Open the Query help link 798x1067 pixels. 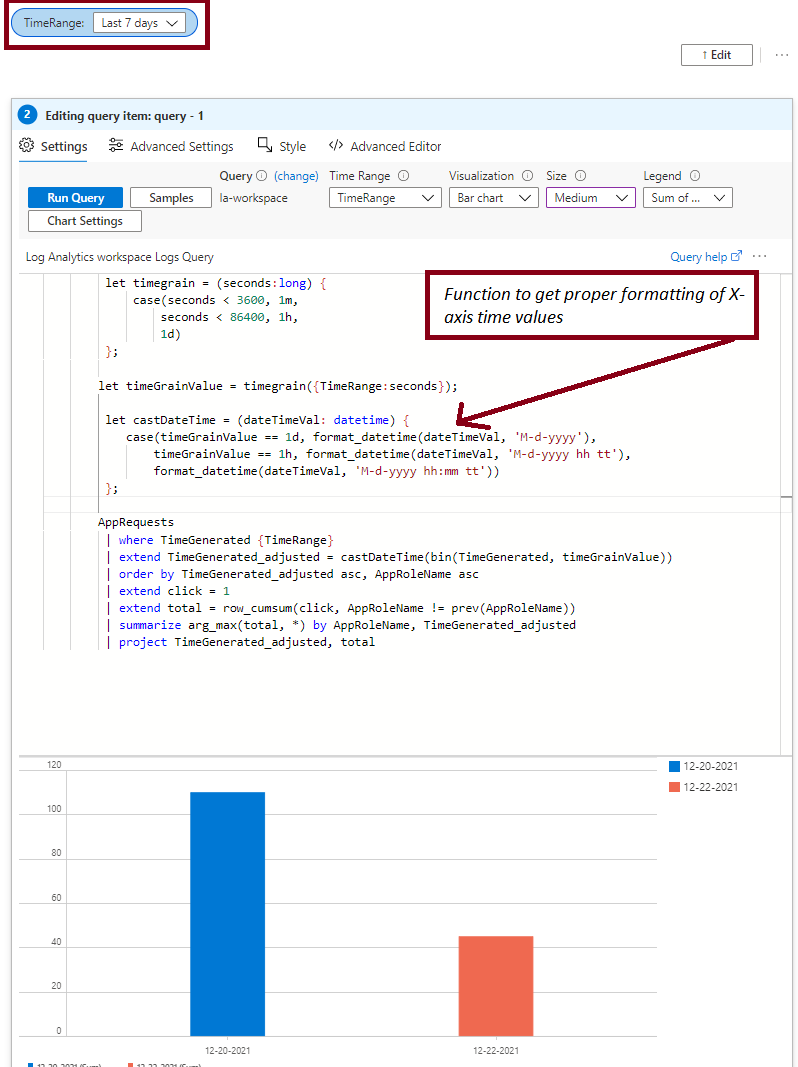tap(699, 257)
